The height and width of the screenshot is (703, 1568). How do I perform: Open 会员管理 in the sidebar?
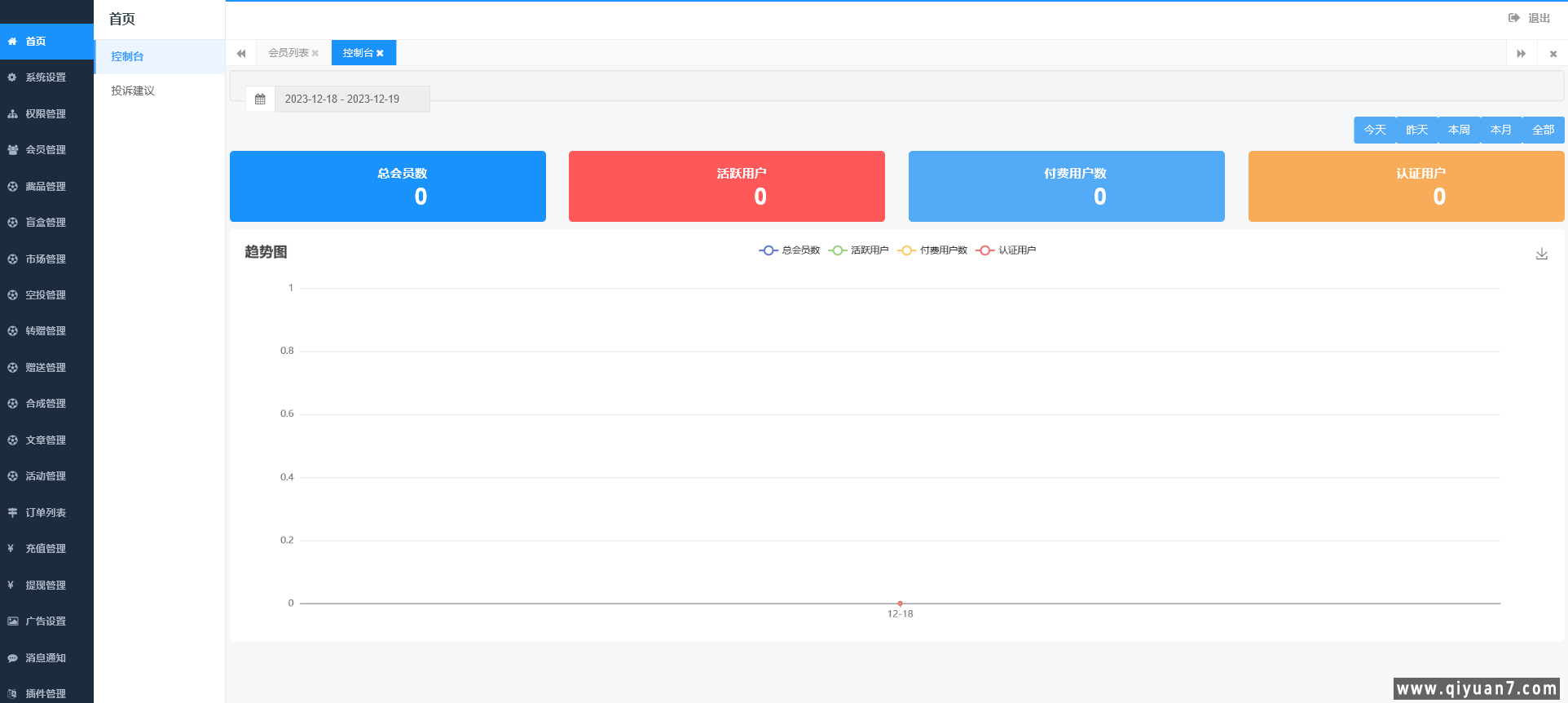[46, 150]
